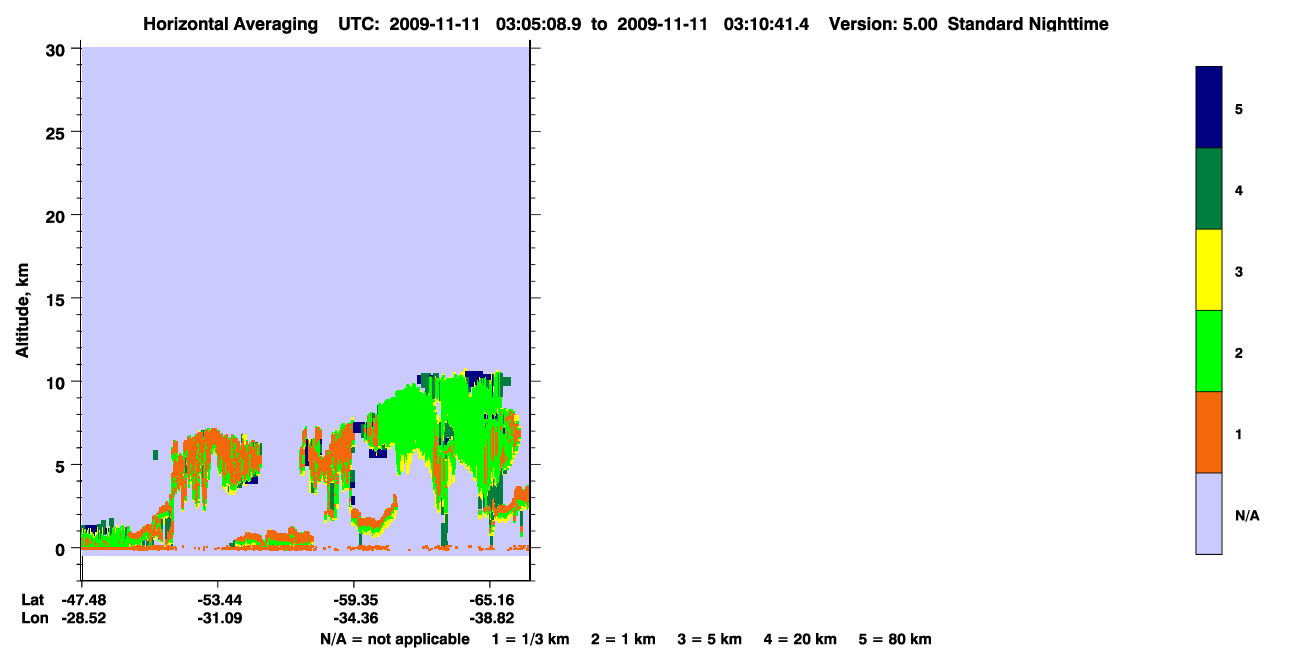Click the yellow colorbar segment labeled 3
The image size is (1300, 667).
[x=1208, y=270]
